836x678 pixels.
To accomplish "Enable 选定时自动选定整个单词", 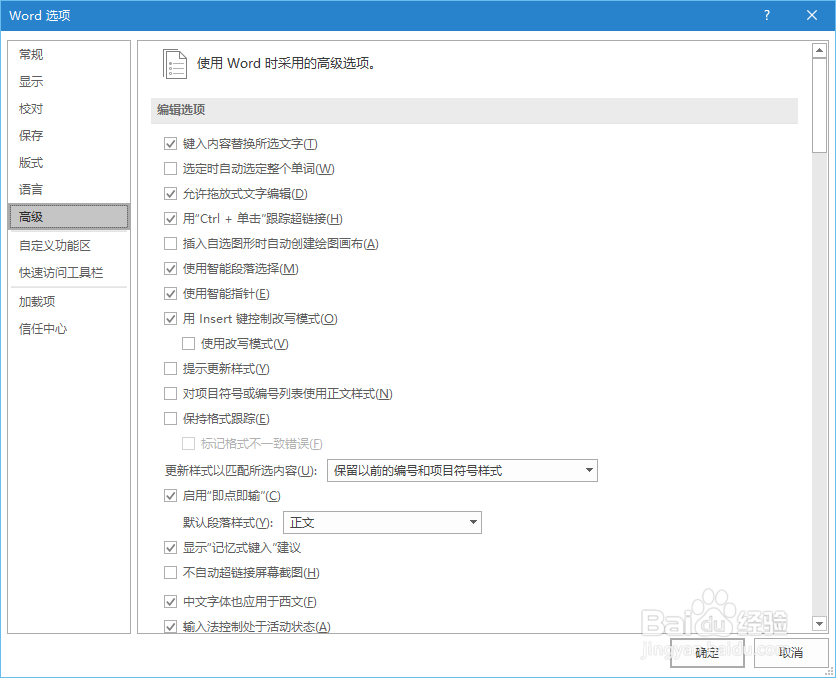I will click(171, 168).
